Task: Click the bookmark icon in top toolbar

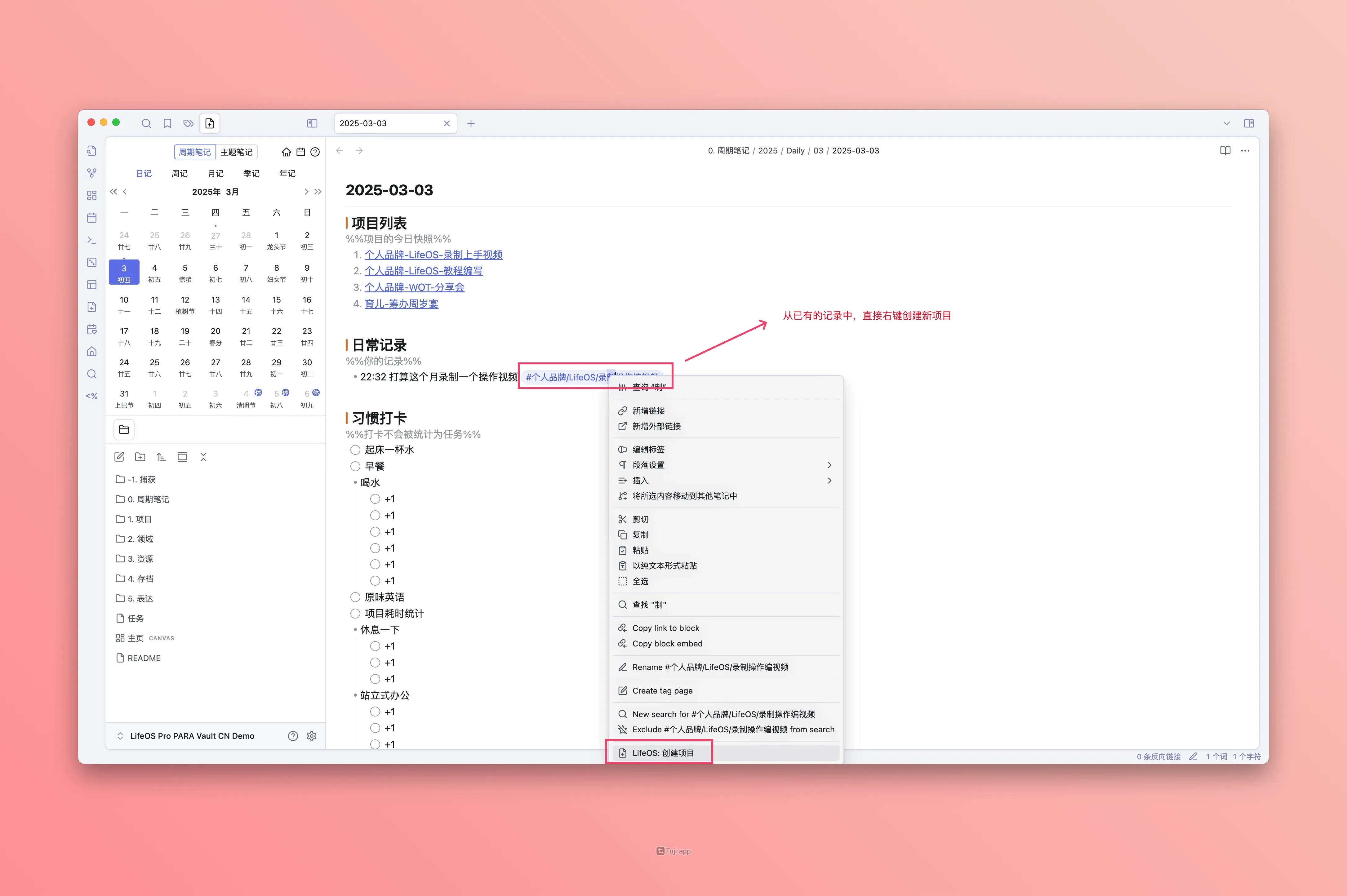Action: (167, 123)
